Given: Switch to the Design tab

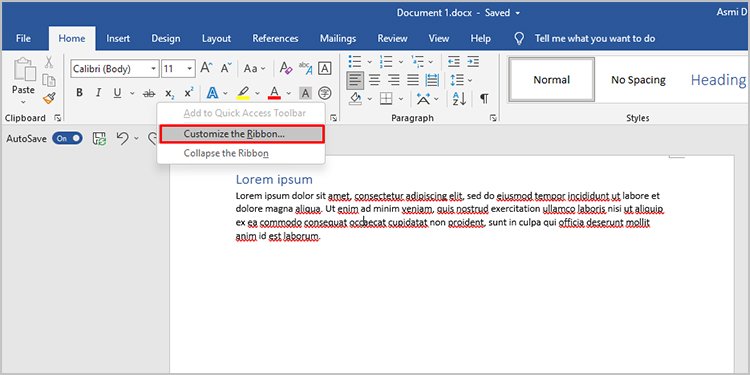Looking at the screenshot, I should [x=166, y=39].
